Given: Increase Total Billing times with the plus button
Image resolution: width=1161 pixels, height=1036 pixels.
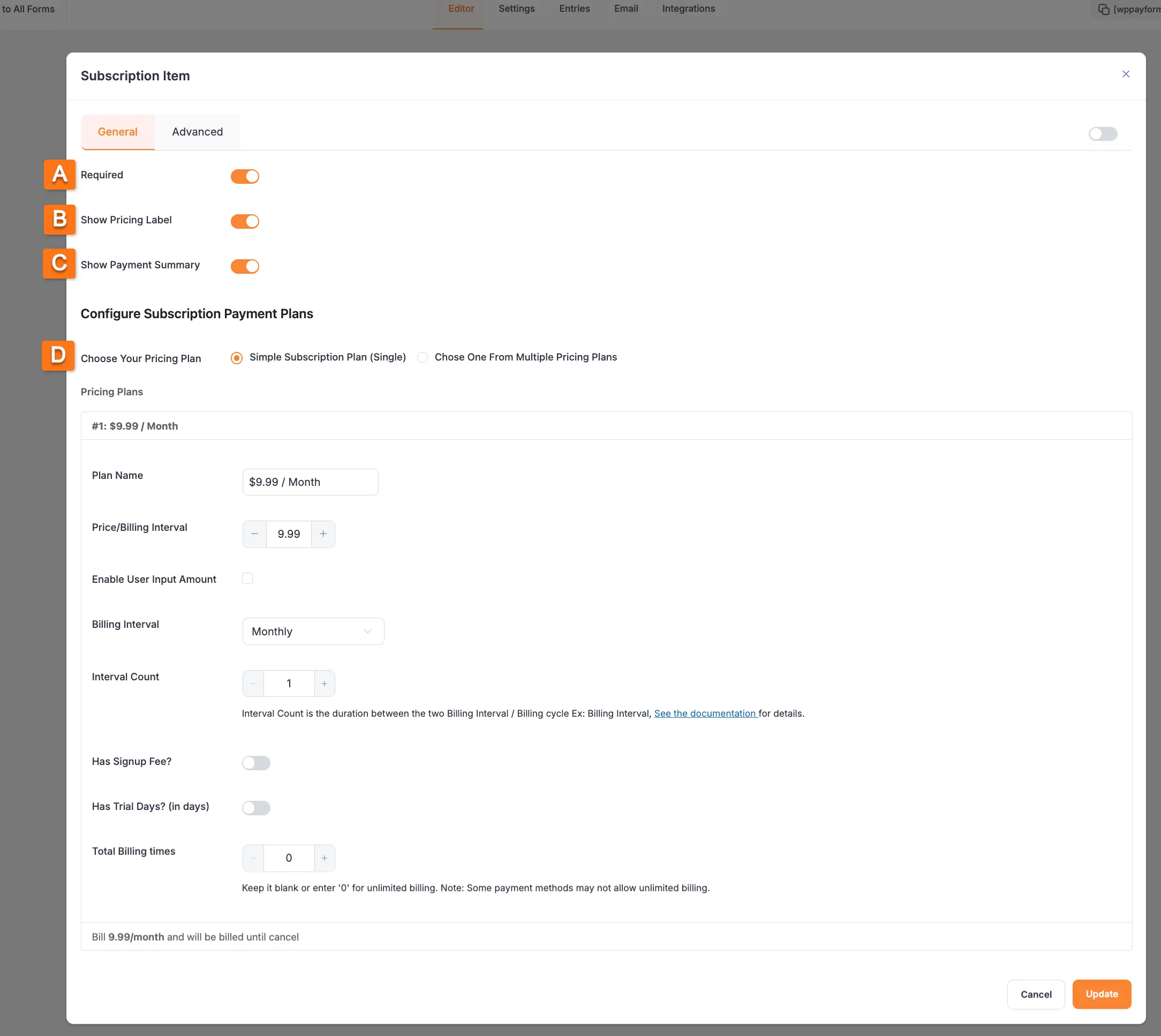Looking at the screenshot, I should tap(325, 857).
